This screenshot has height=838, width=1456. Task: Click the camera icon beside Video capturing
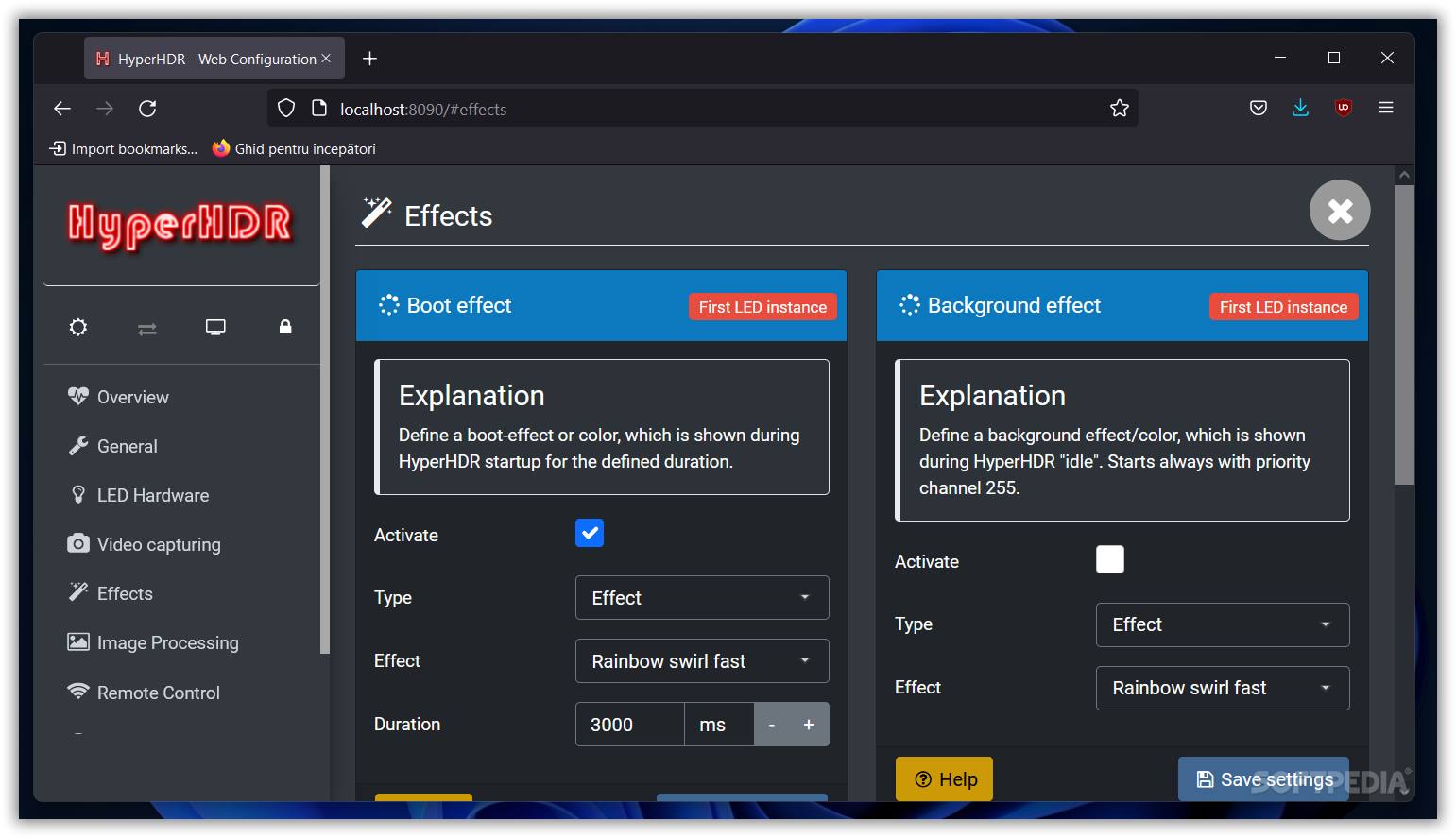click(x=78, y=543)
